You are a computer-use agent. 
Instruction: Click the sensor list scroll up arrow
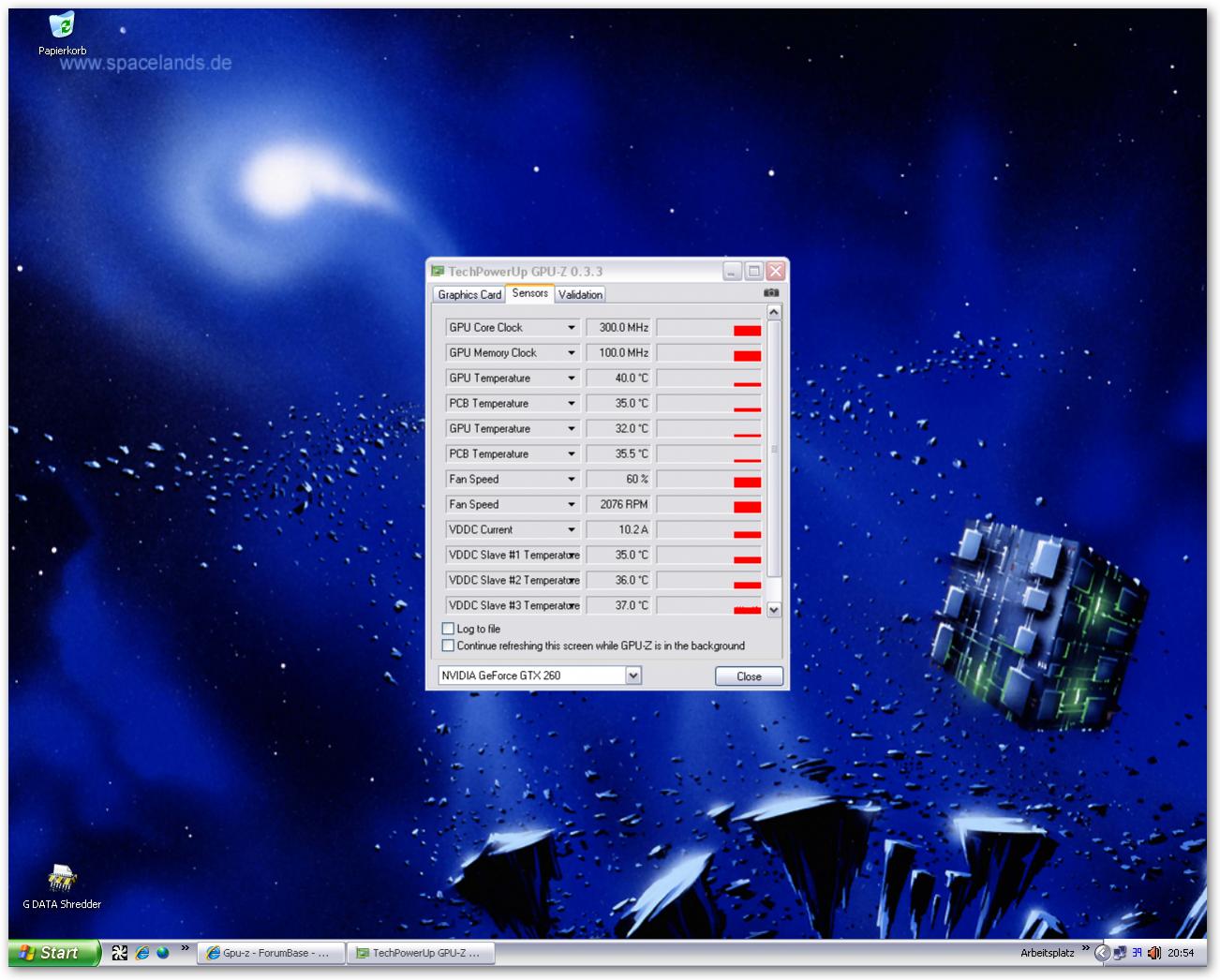coord(774,312)
